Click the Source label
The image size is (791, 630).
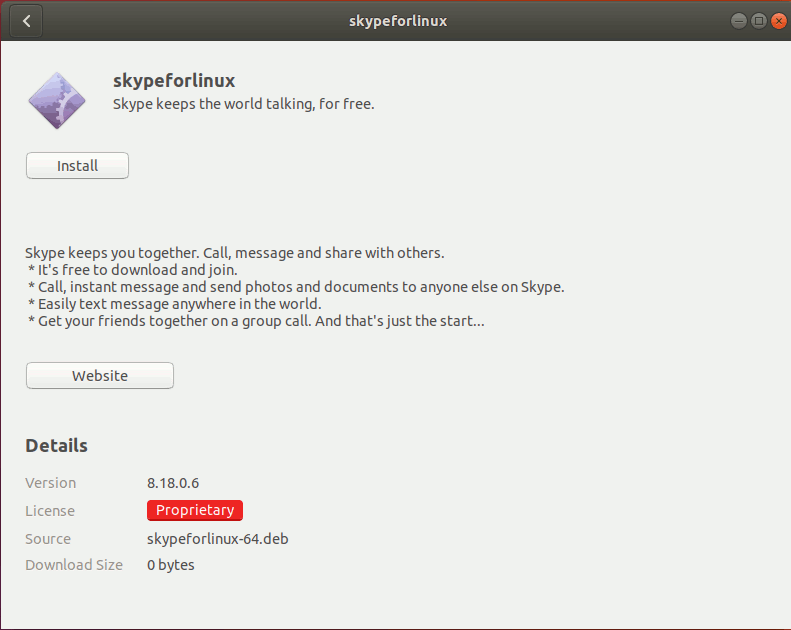point(48,539)
